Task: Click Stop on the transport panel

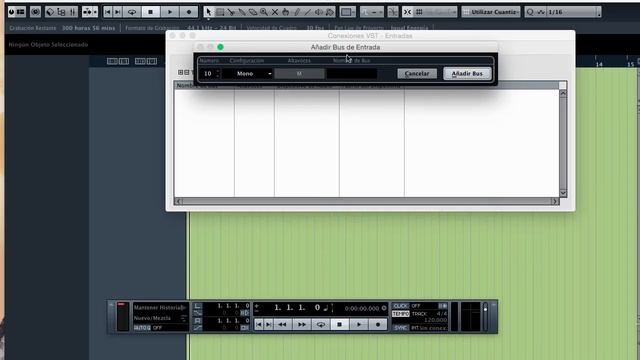Action: point(339,324)
